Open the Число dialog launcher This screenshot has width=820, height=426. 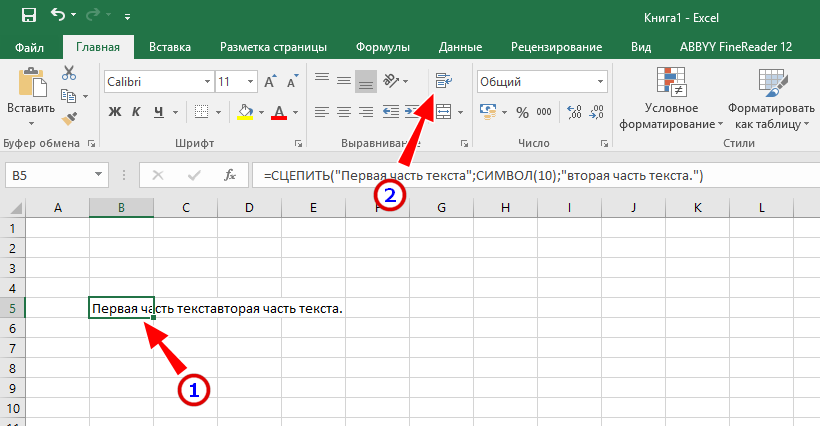pyautogui.click(x=604, y=143)
